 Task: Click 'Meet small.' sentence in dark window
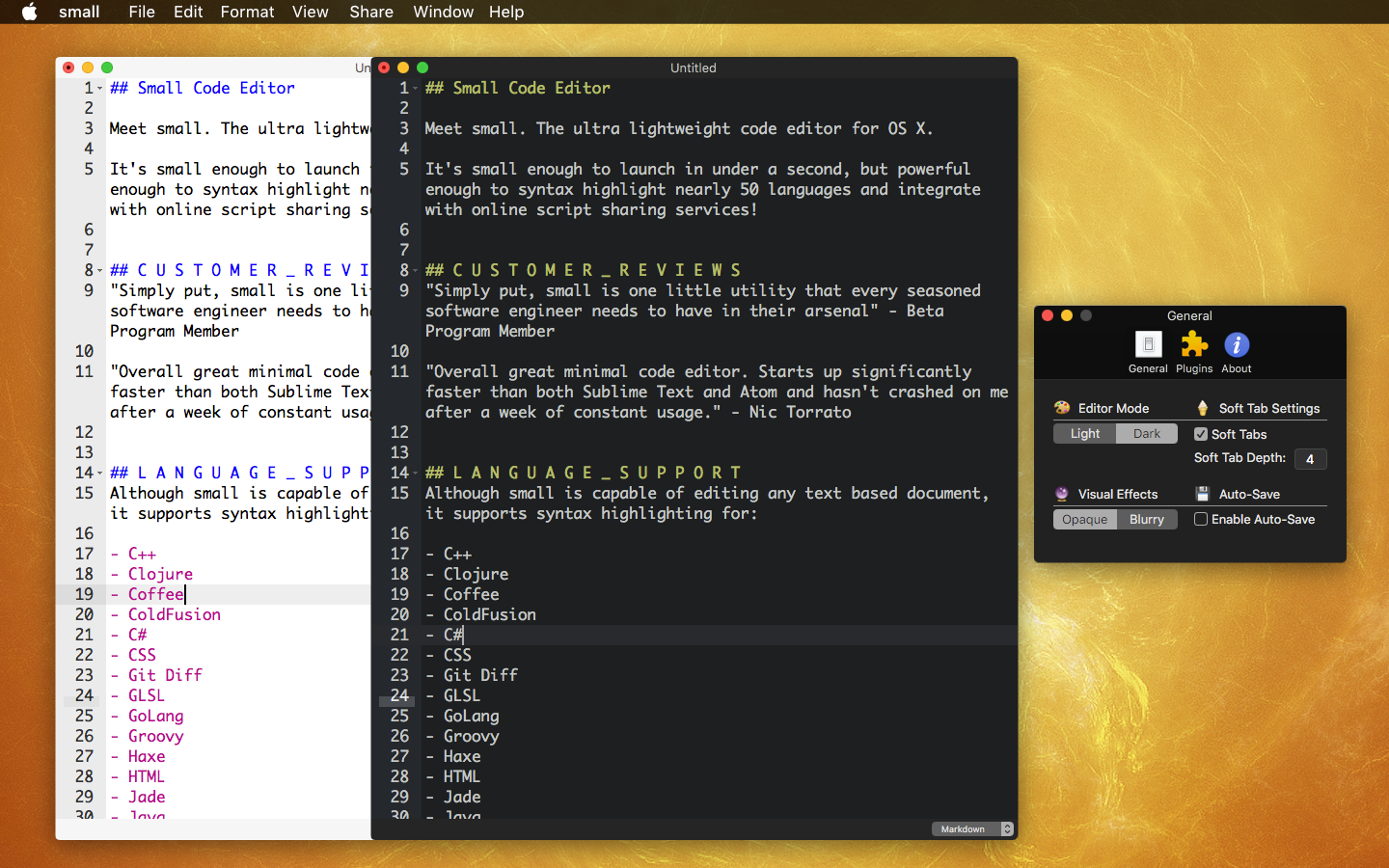[475, 128]
